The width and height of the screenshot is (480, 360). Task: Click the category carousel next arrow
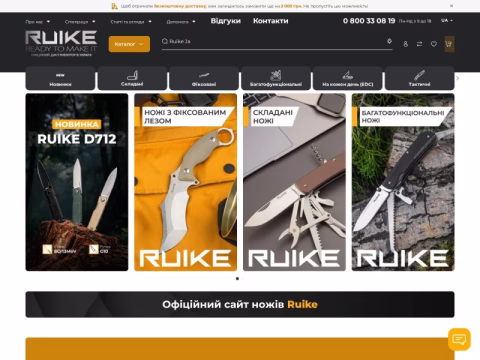click(458, 78)
